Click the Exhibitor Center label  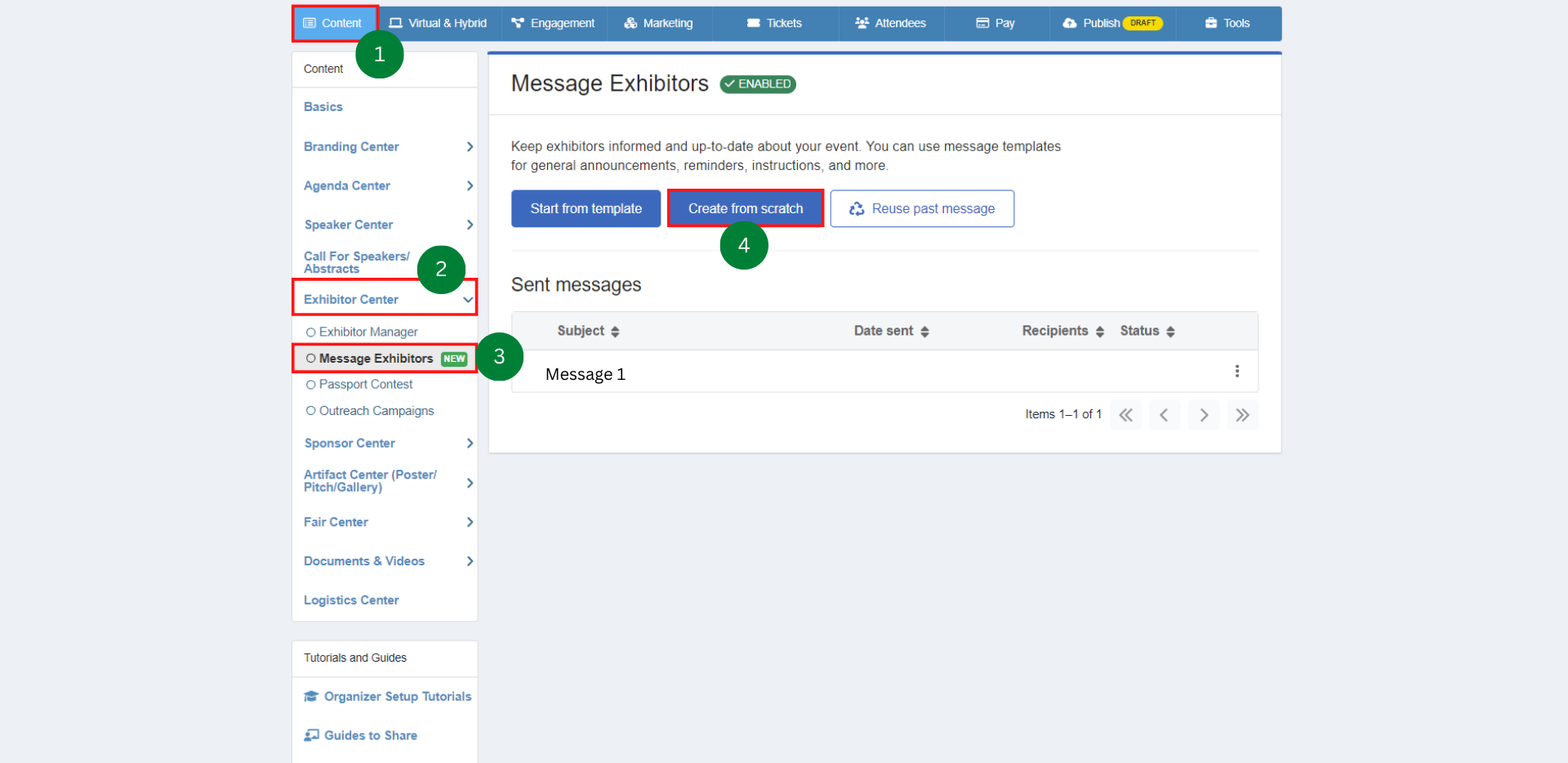point(351,300)
